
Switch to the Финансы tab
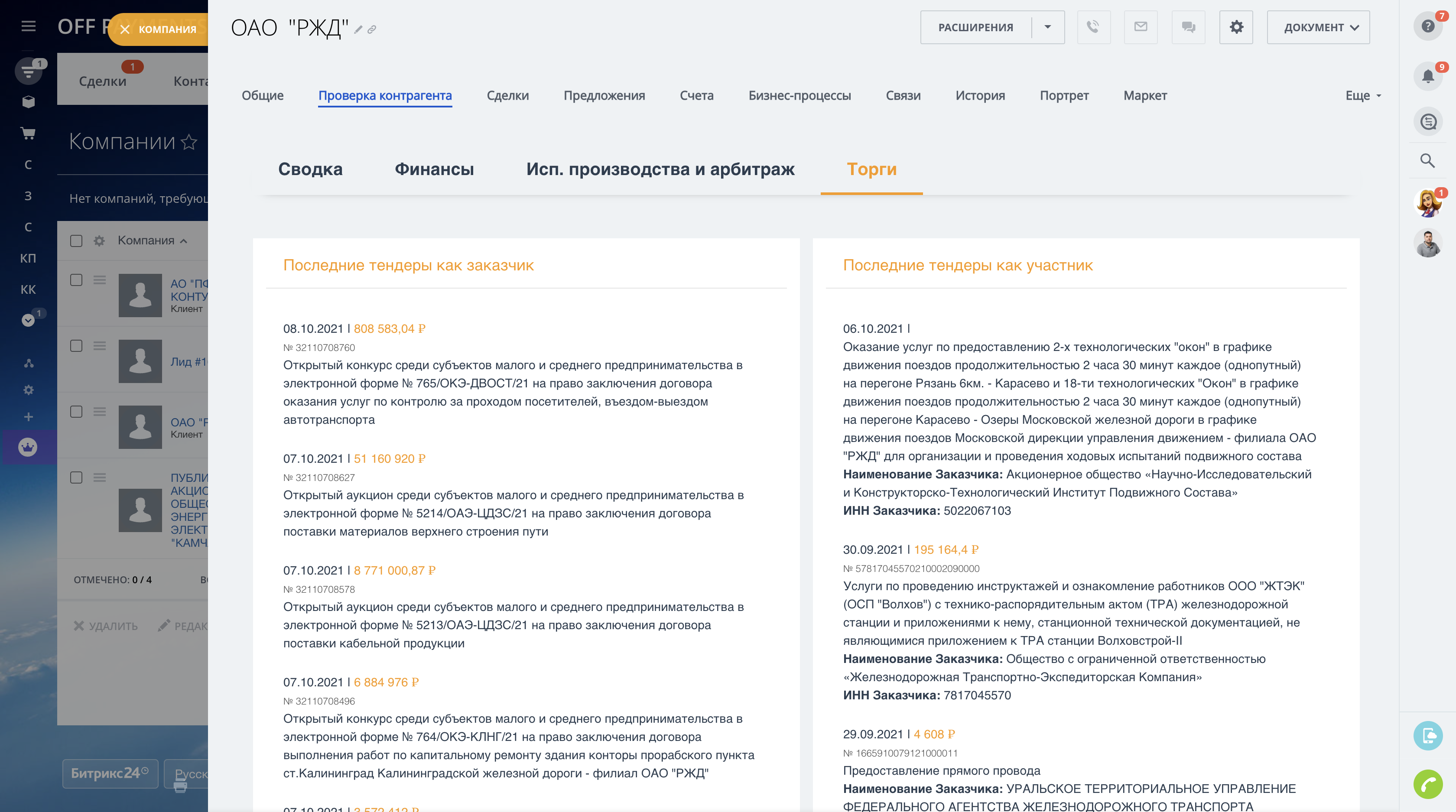(434, 169)
